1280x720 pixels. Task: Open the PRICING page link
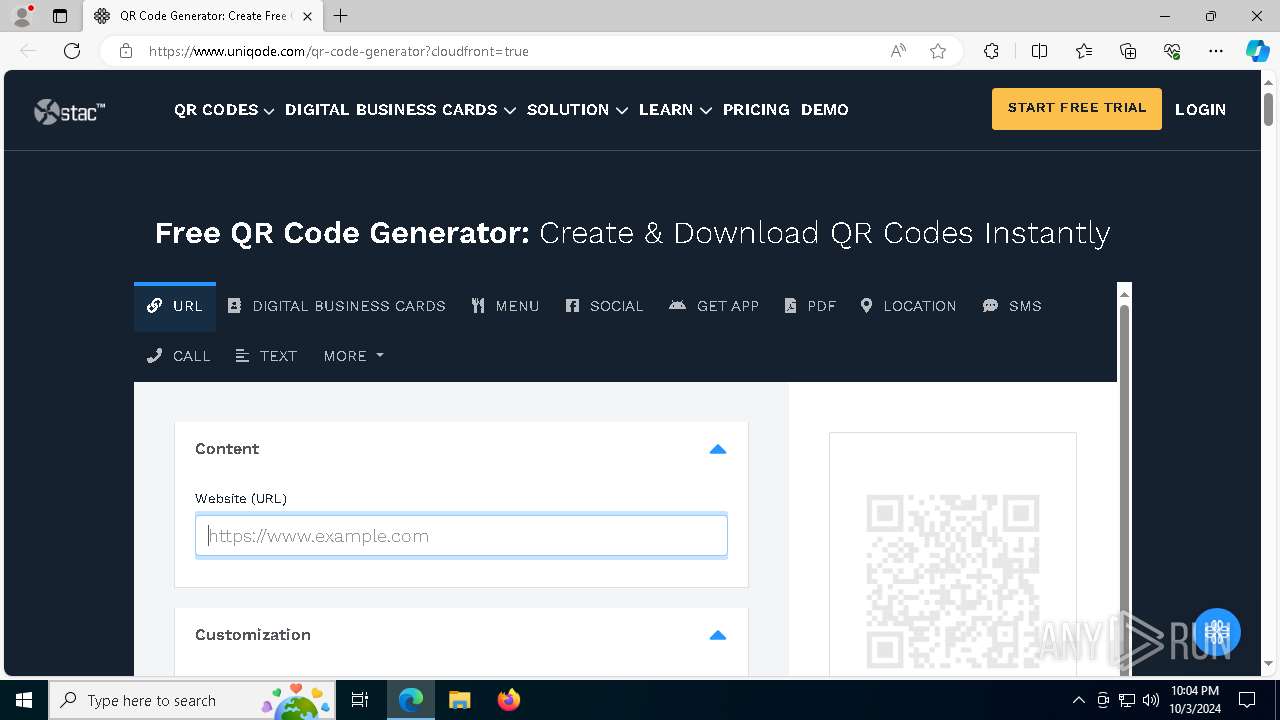click(x=756, y=110)
